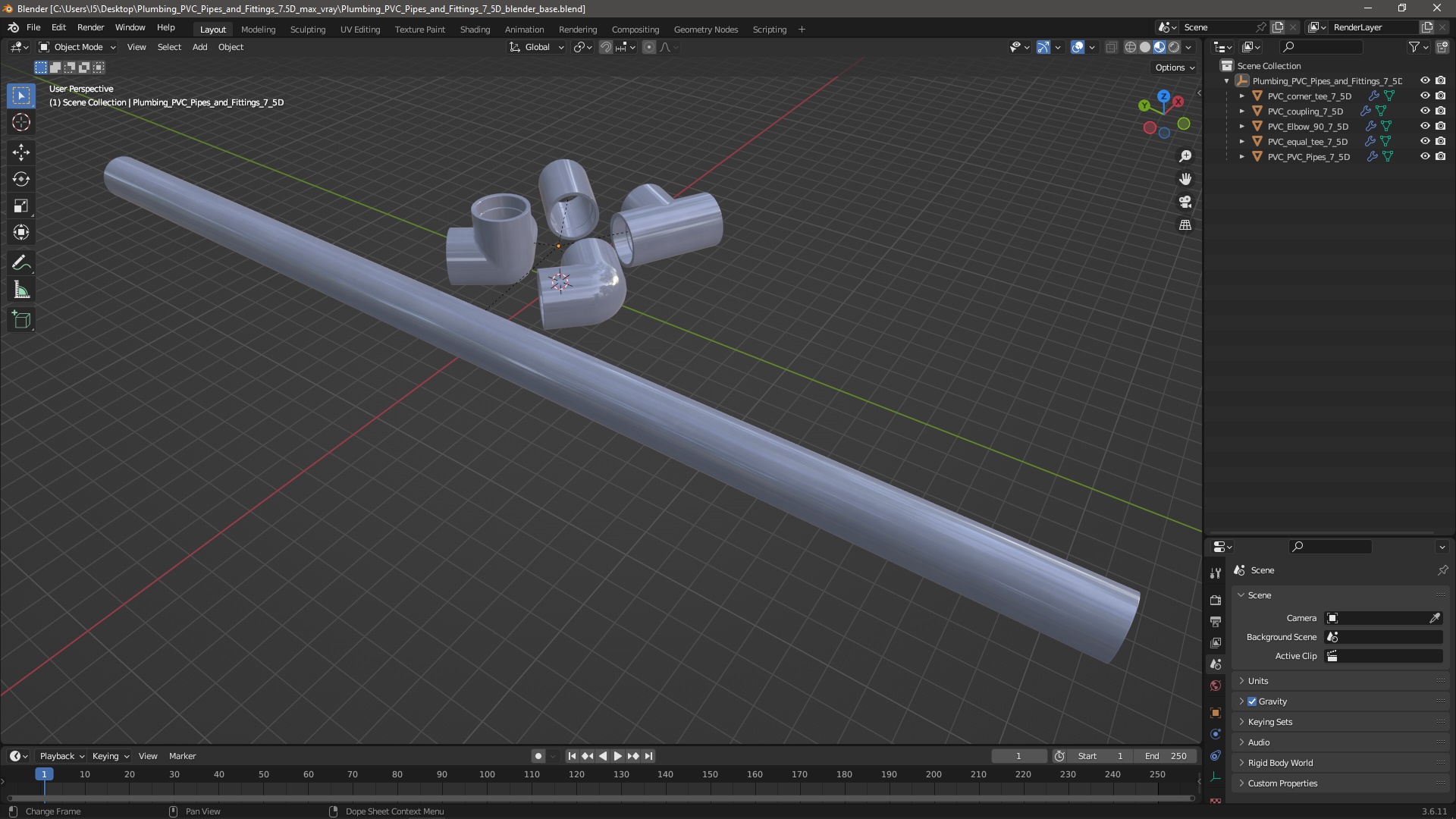Click the End frame field
1456x819 pixels.
coord(1166,756)
